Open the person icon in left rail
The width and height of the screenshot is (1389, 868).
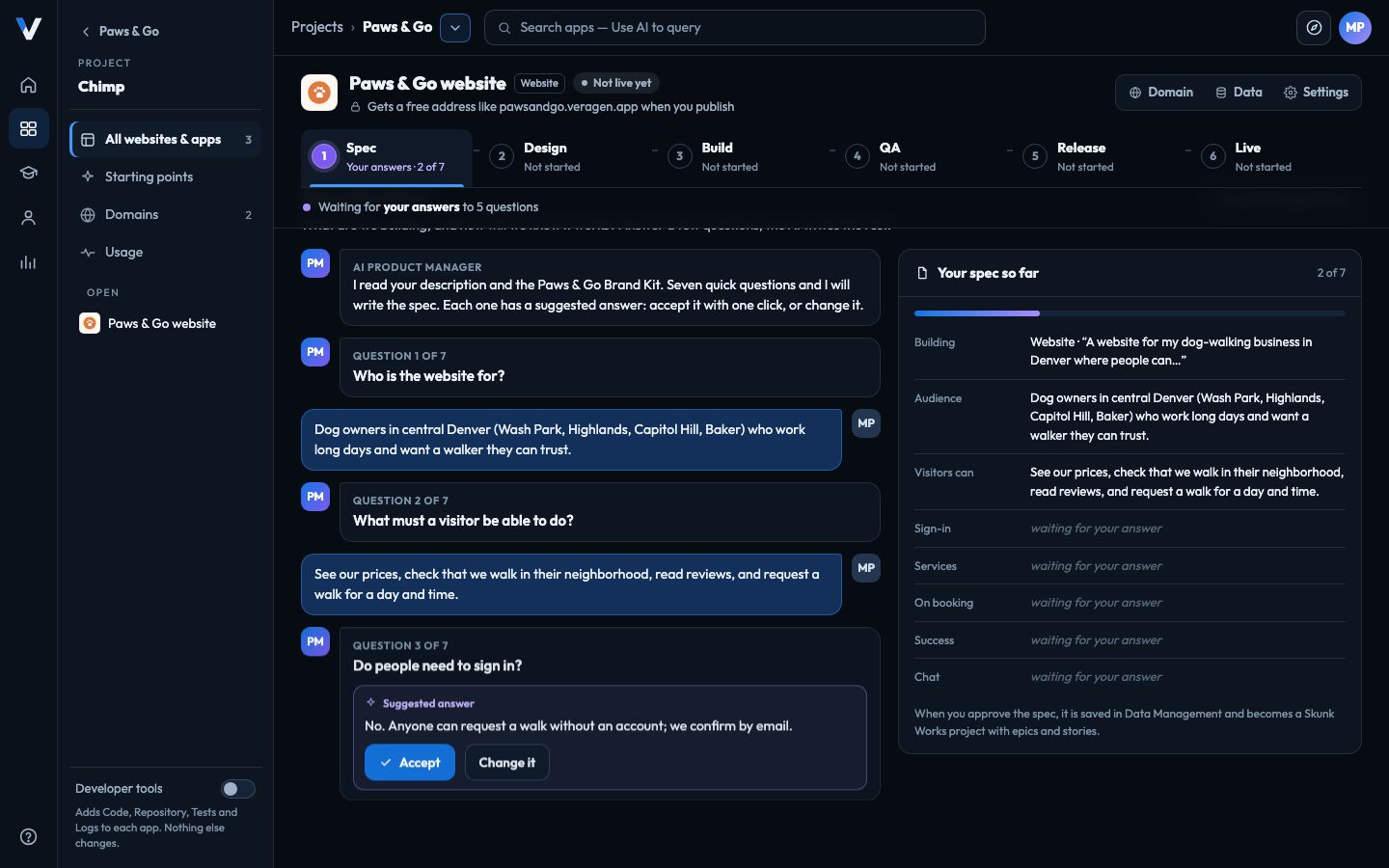28,218
